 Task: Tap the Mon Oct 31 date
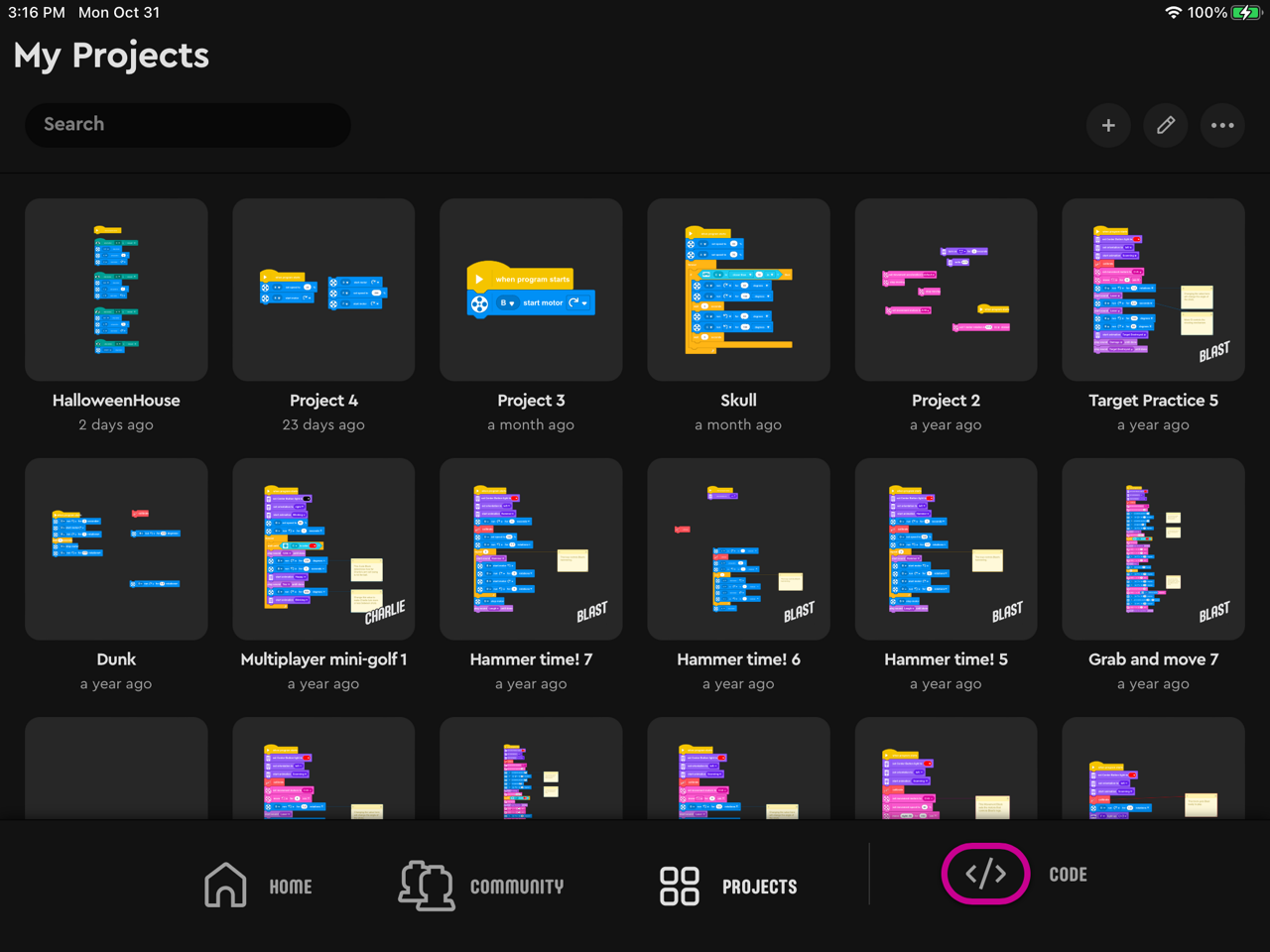(x=119, y=13)
